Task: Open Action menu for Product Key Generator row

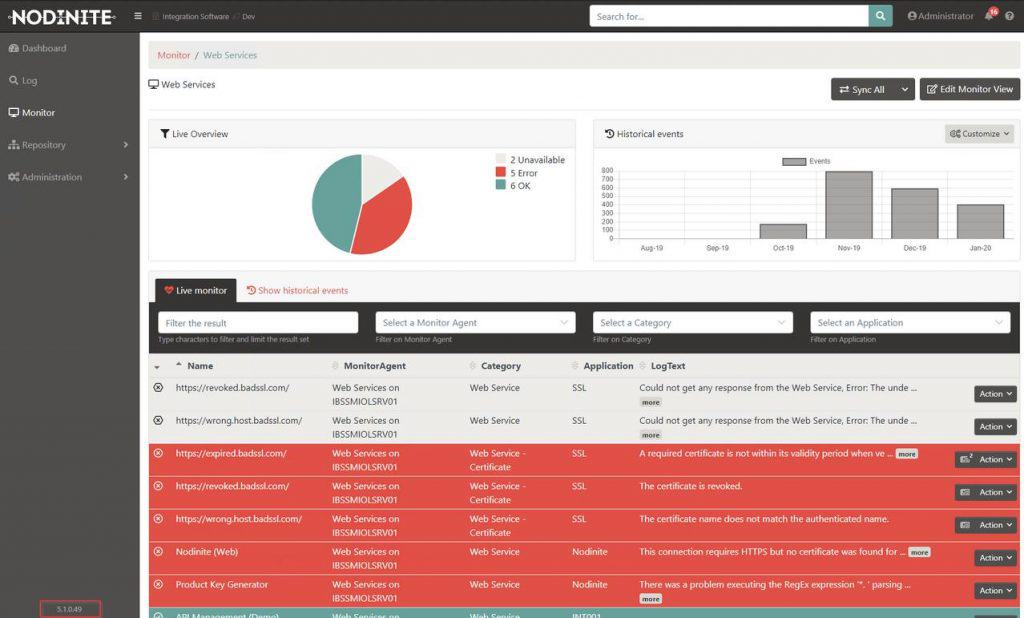Action: click(995, 591)
